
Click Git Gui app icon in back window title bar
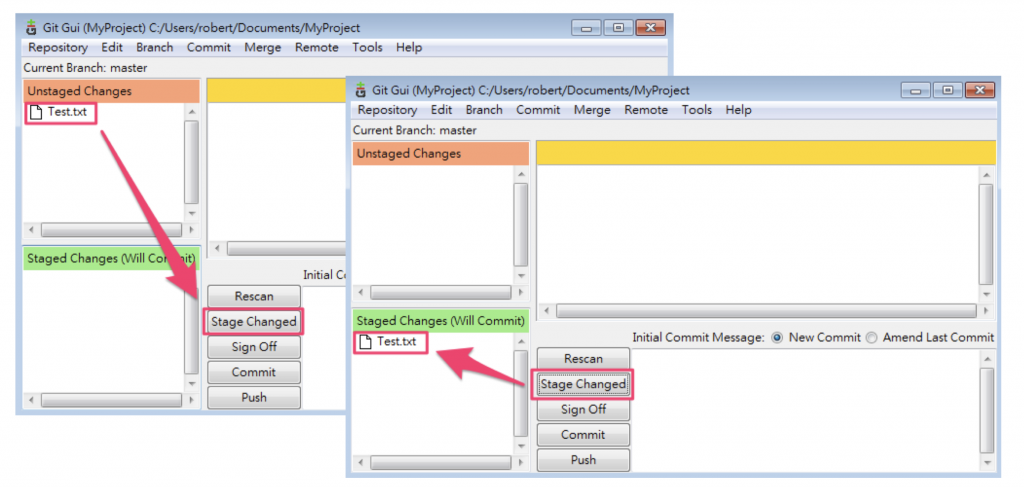(31, 27)
